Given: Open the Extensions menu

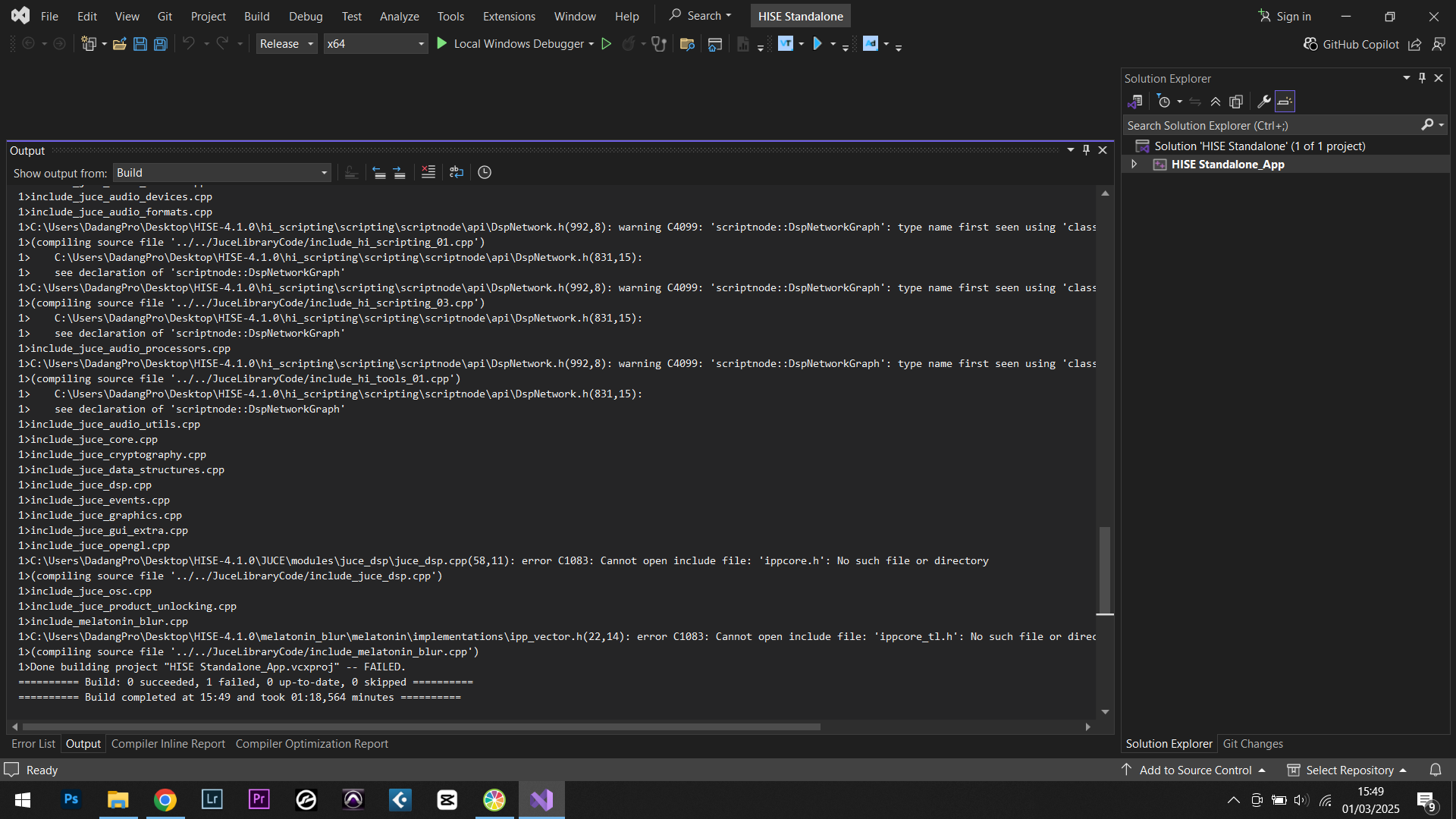Looking at the screenshot, I should (x=509, y=16).
